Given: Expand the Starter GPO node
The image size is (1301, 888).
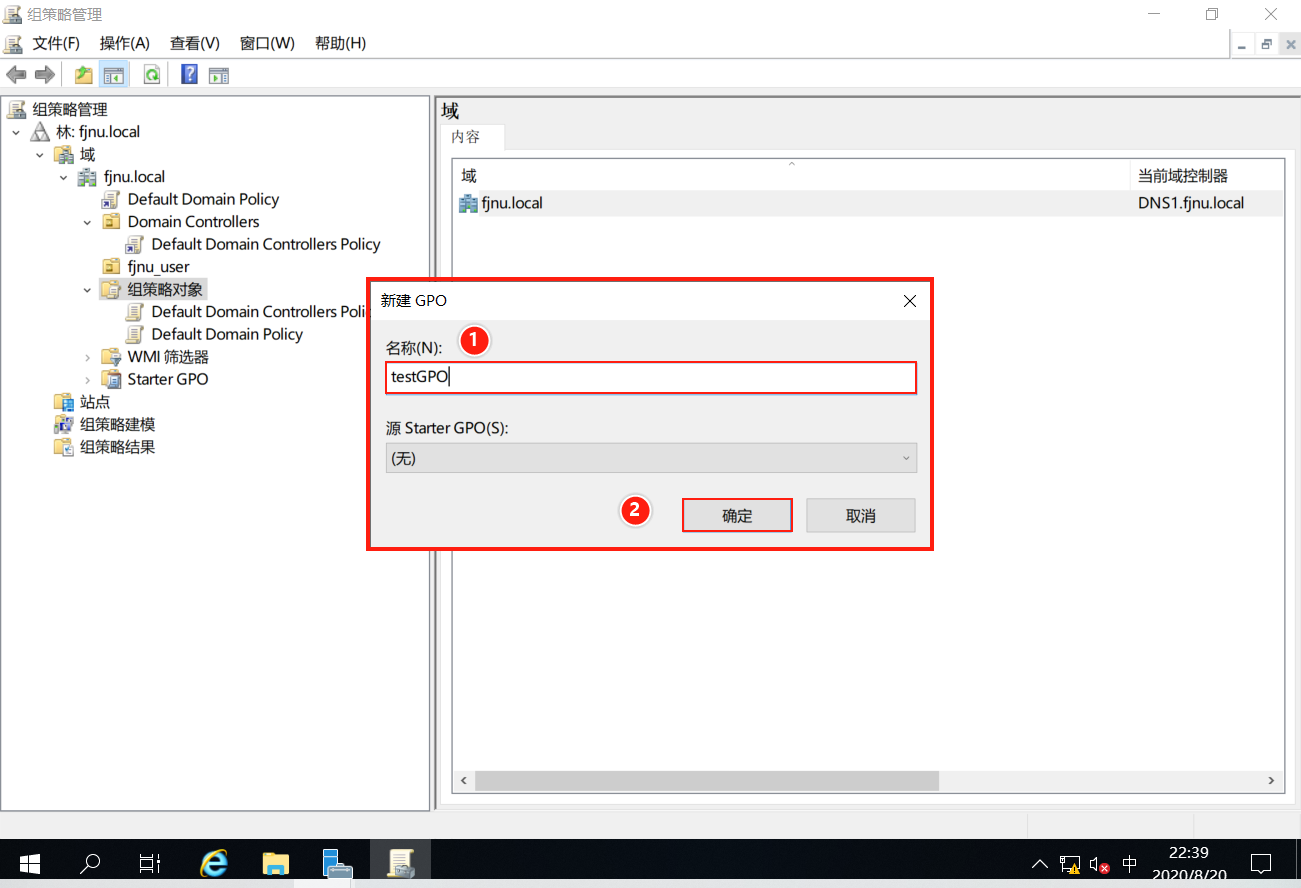Looking at the screenshot, I should pyautogui.click(x=88, y=379).
